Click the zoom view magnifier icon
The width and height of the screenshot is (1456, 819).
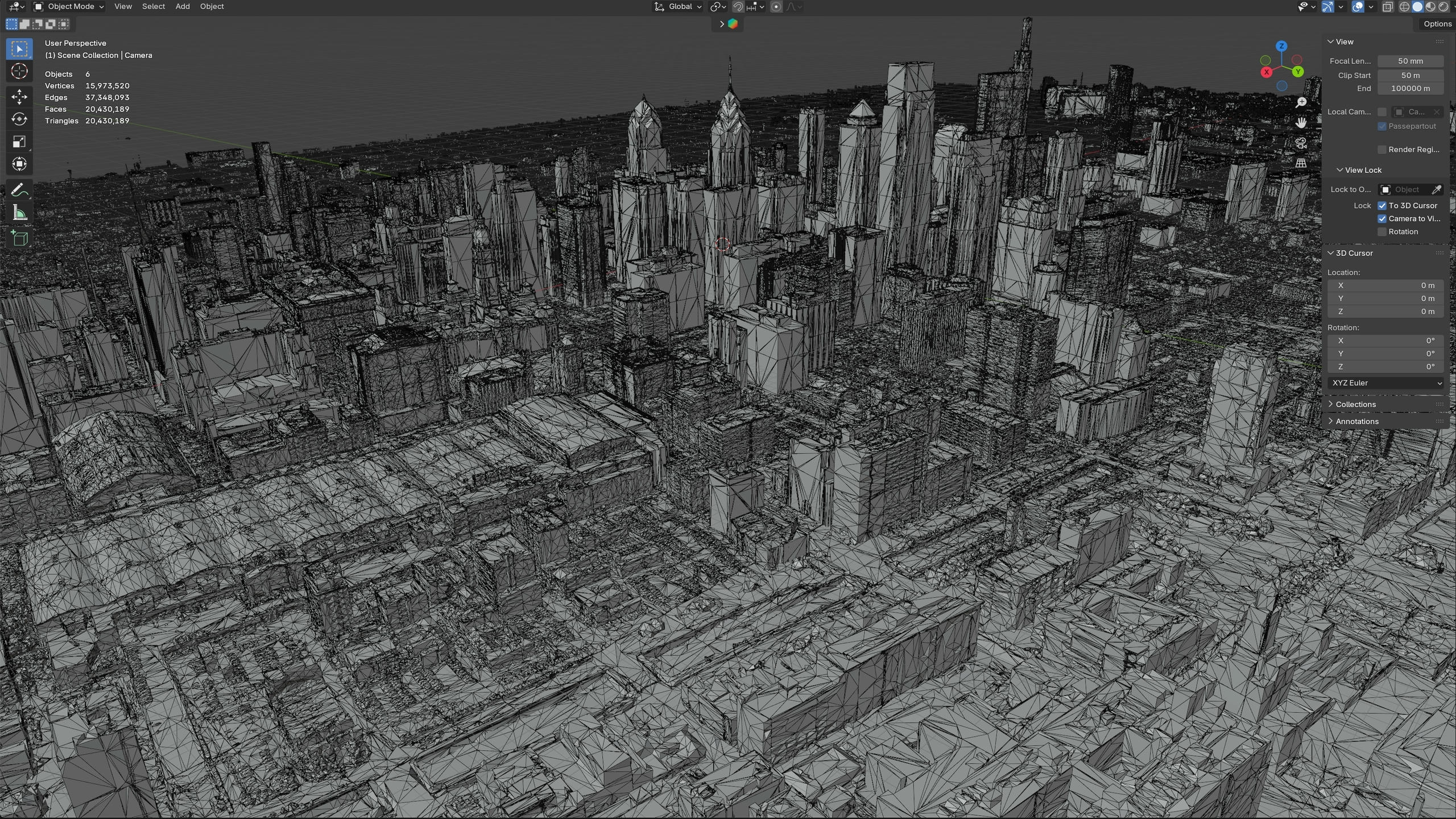click(x=1301, y=102)
